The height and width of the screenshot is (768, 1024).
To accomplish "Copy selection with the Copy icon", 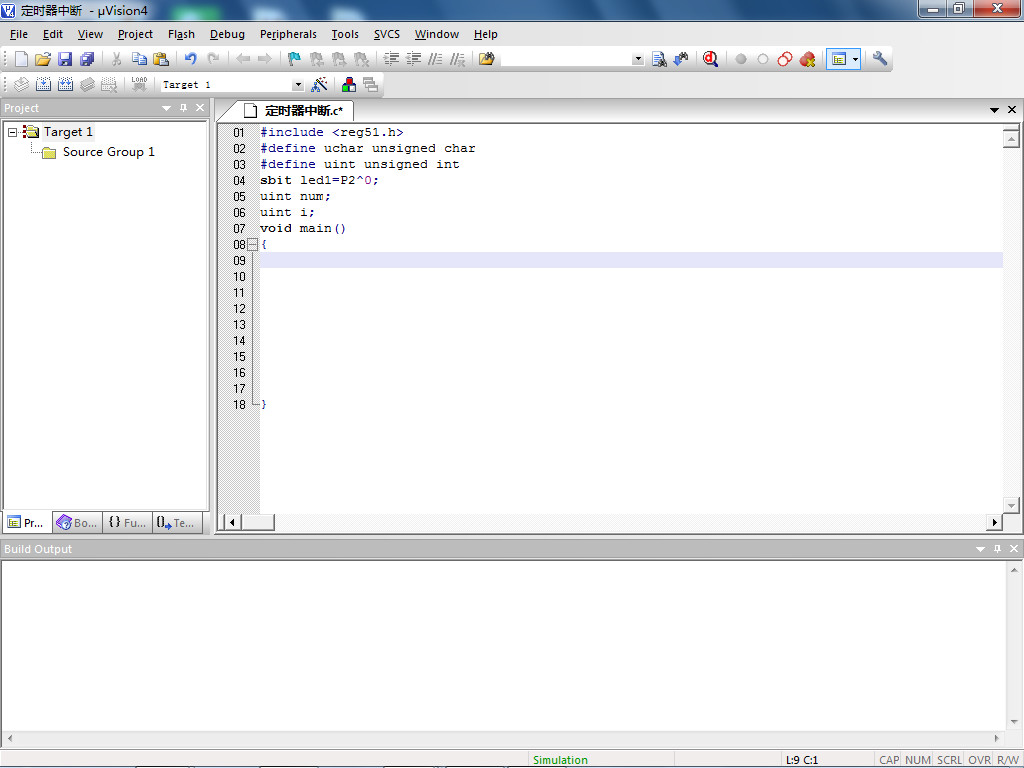I will coord(139,59).
